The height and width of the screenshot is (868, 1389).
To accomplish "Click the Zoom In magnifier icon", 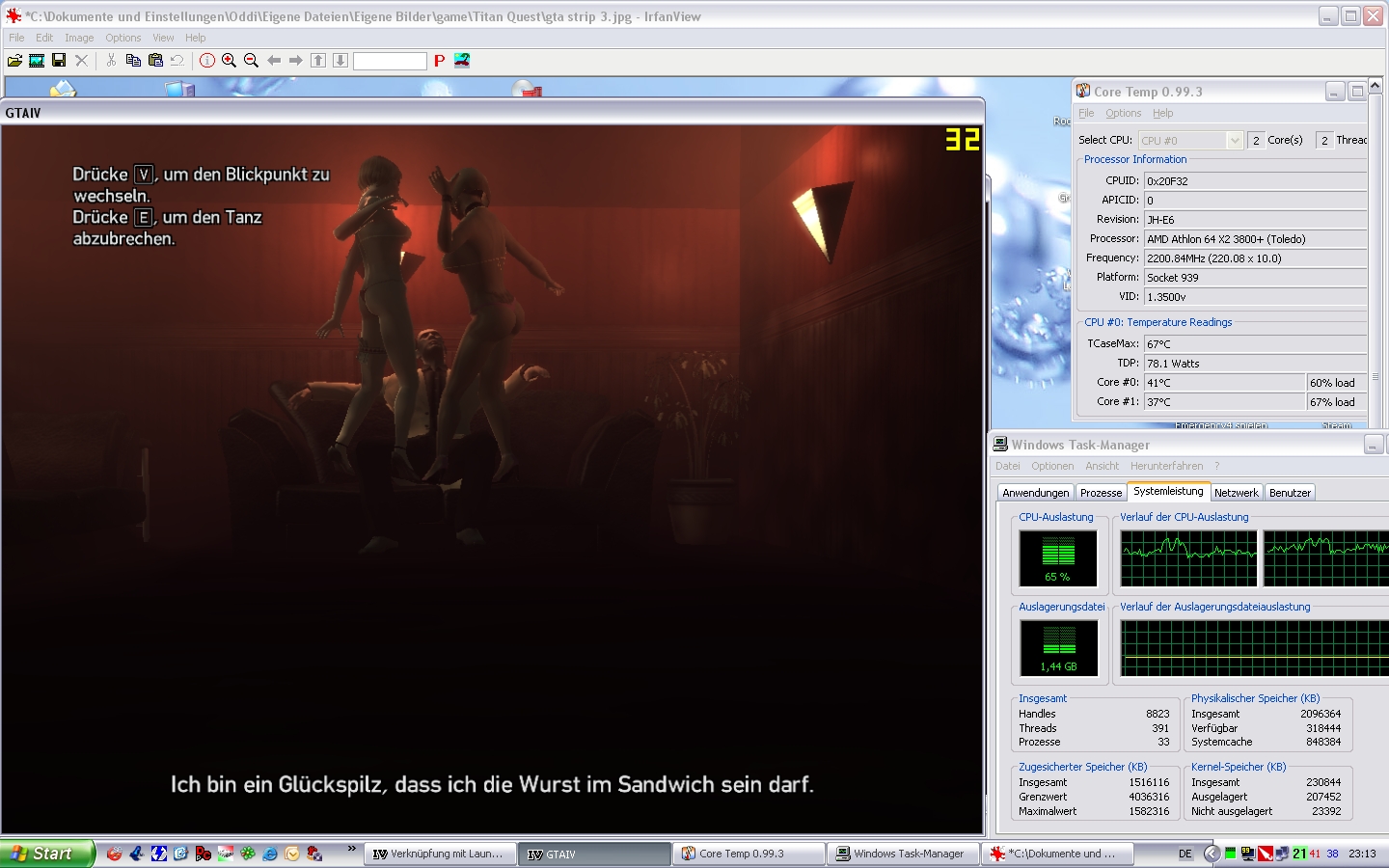I will point(230,61).
